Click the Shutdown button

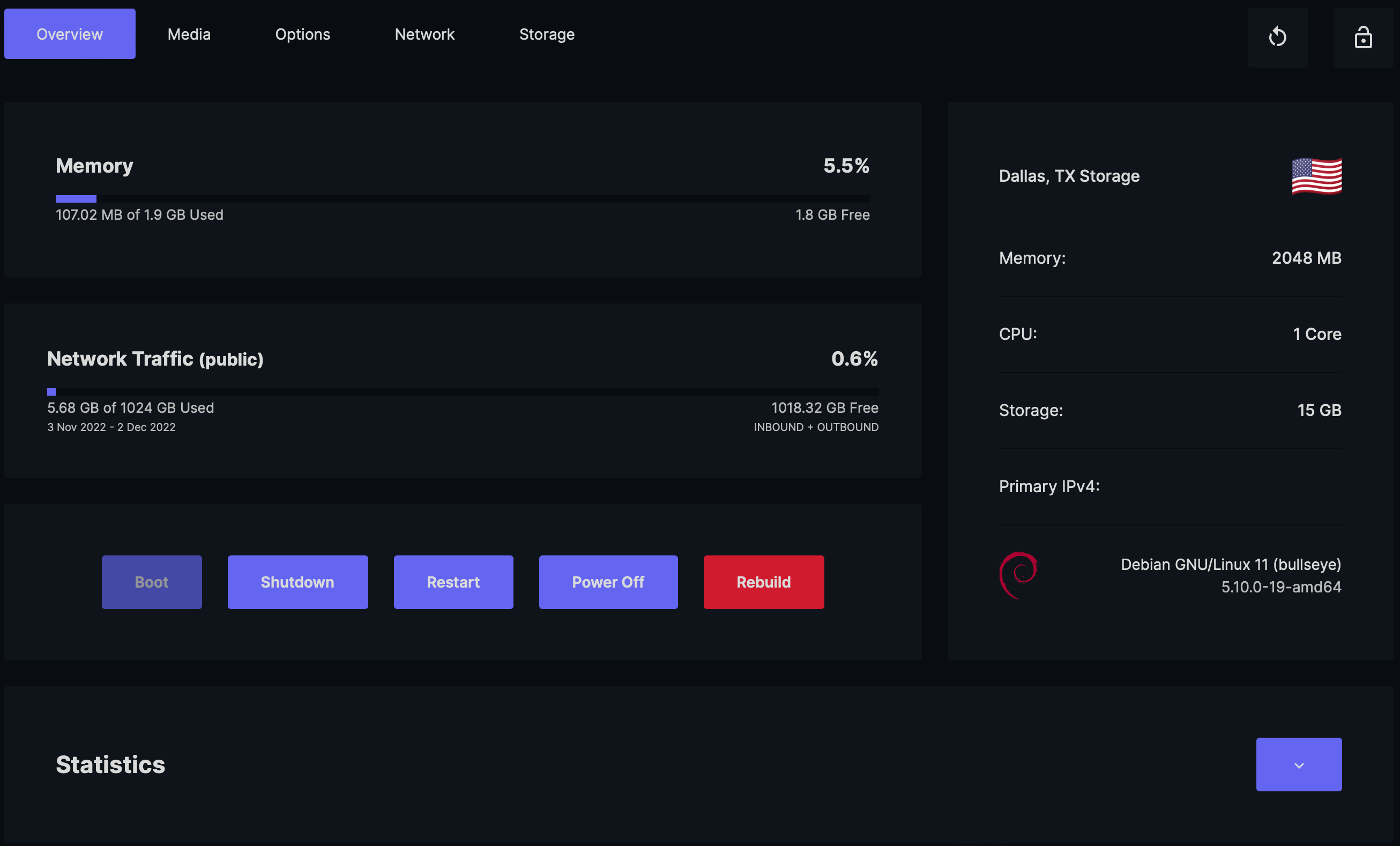297,582
